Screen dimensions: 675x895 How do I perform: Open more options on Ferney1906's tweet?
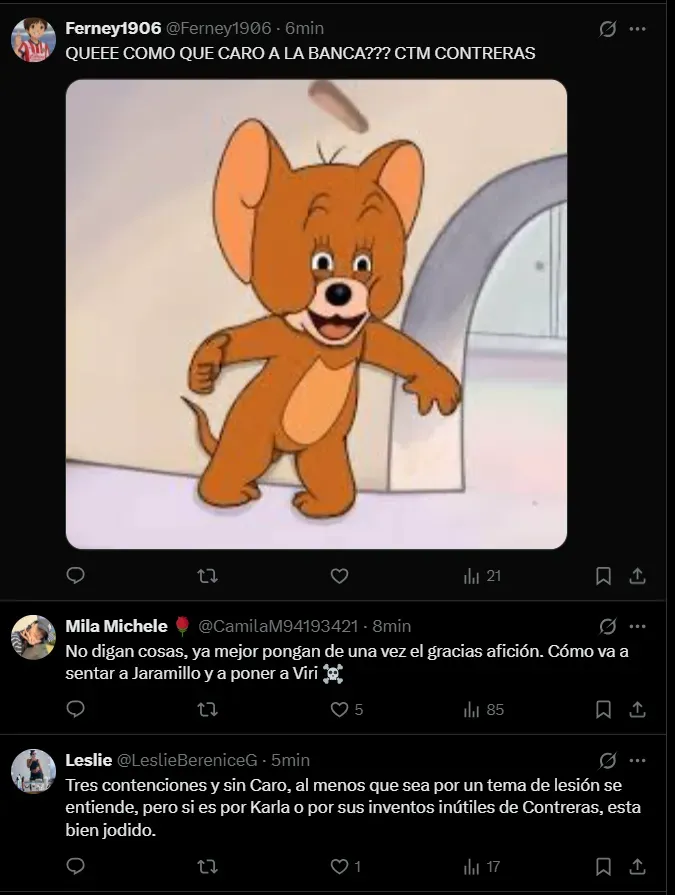tap(637, 29)
